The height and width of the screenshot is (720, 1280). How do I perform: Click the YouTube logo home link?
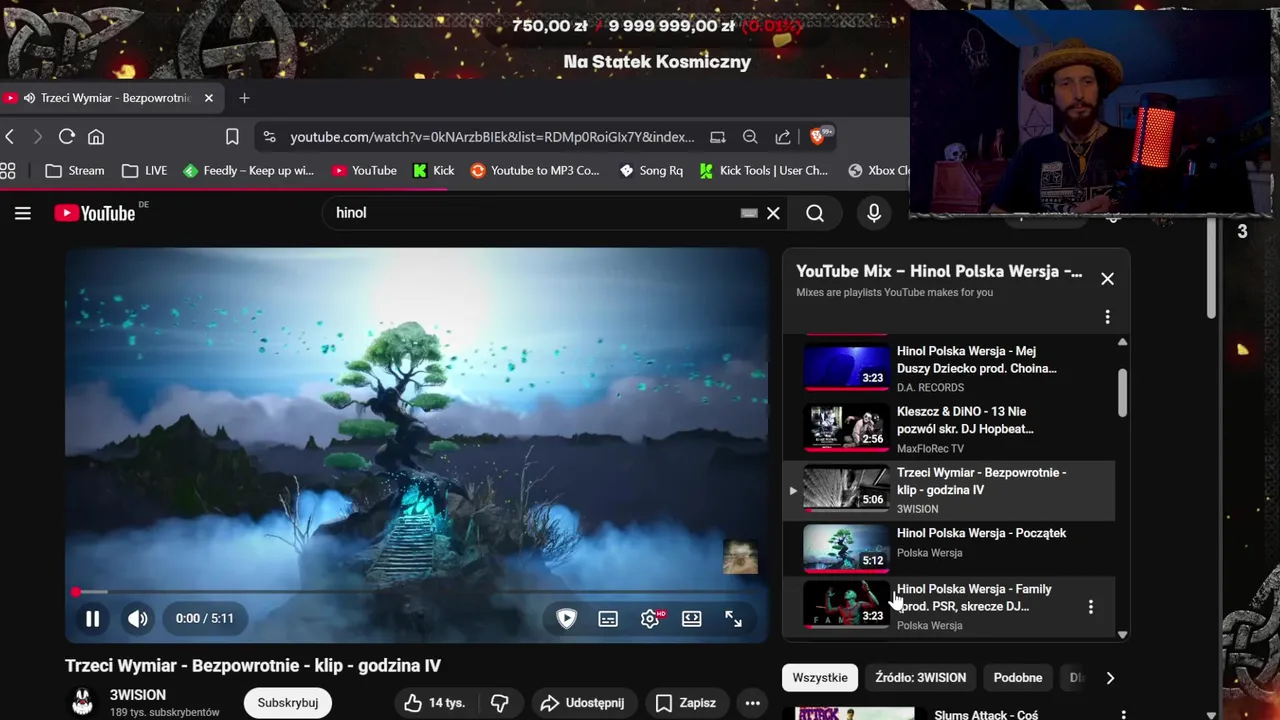(95, 213)
